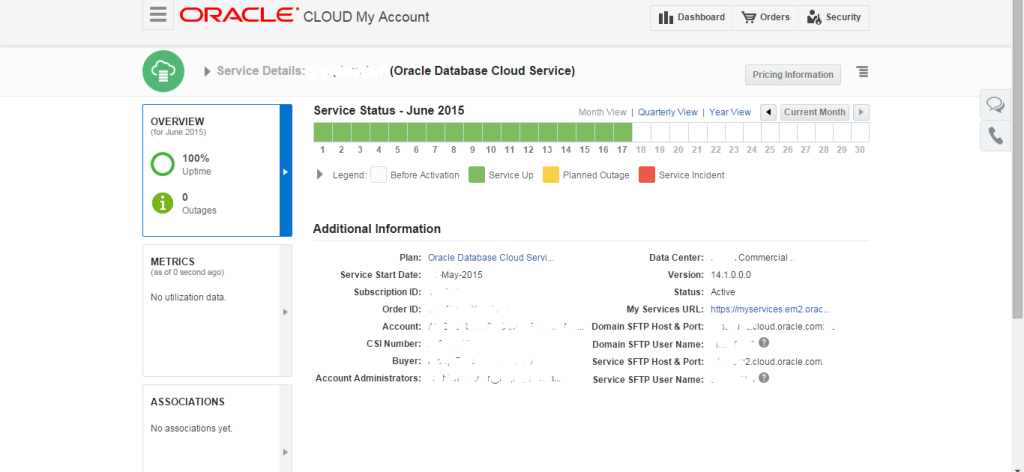
Task: Expand the Service Details disclosure triangle
Action: click(207, 71)
